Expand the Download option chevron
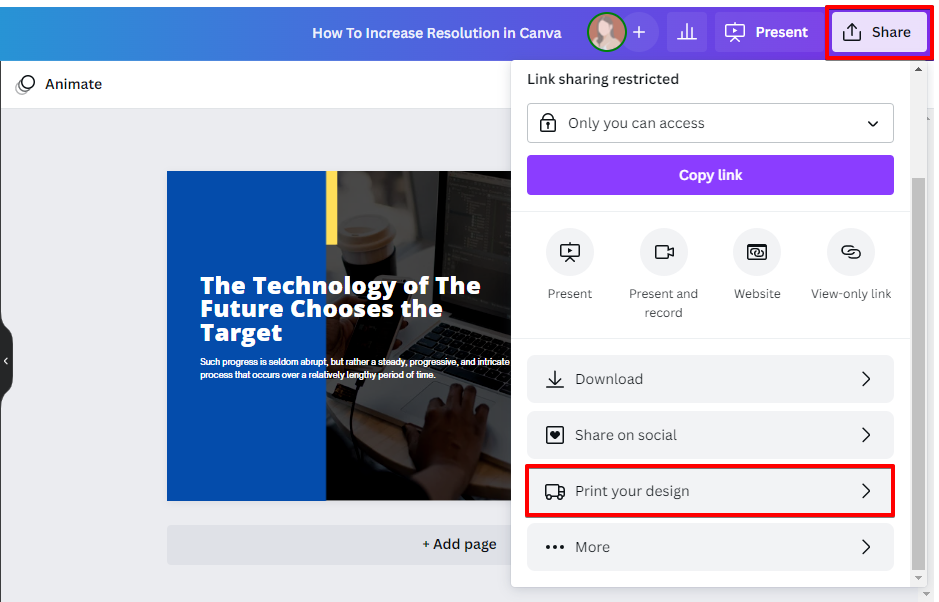The width and height of the screenshot is (939, 602). click(866, 379)
